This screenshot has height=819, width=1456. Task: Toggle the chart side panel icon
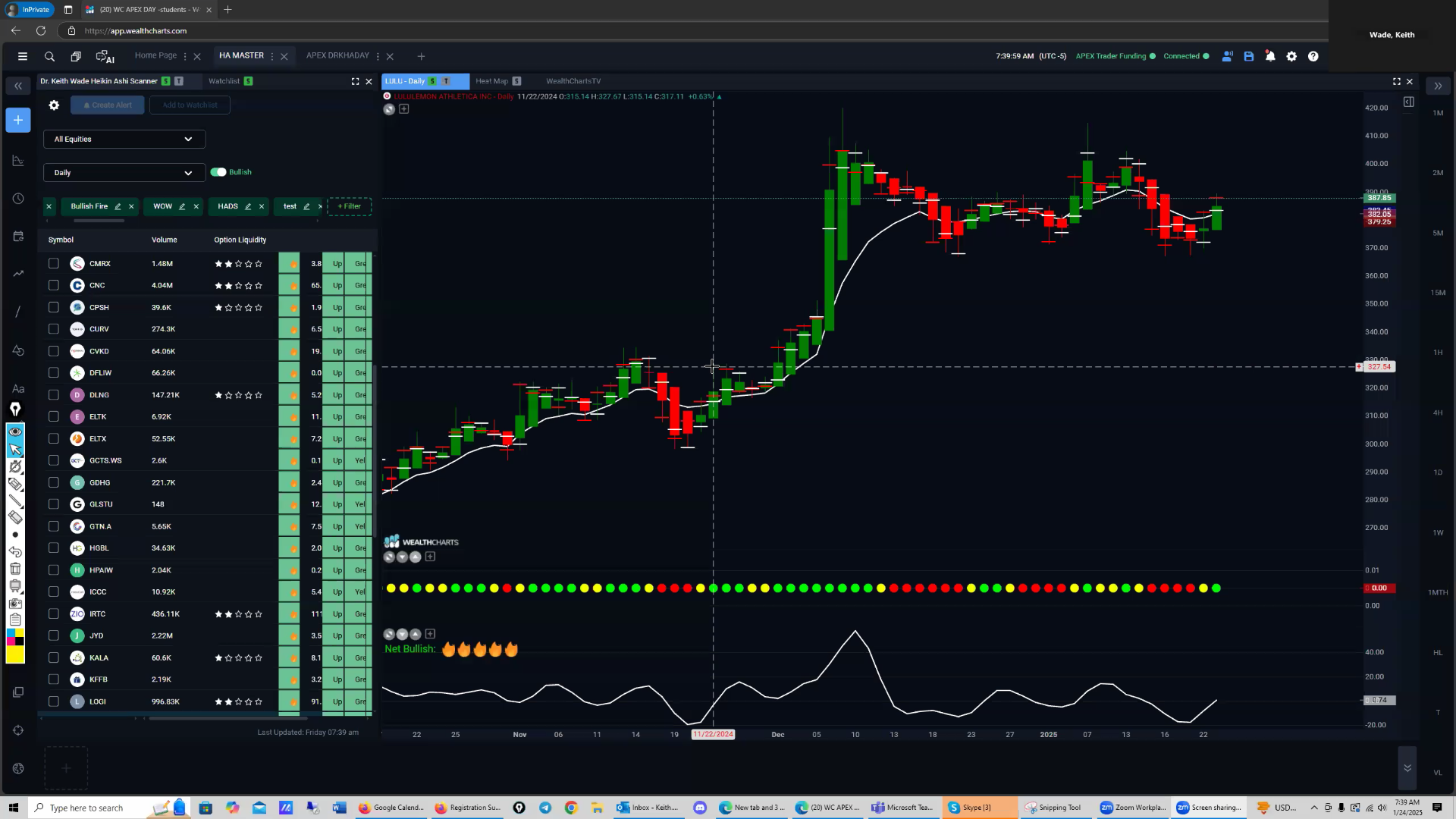(x=1408, y=102)
